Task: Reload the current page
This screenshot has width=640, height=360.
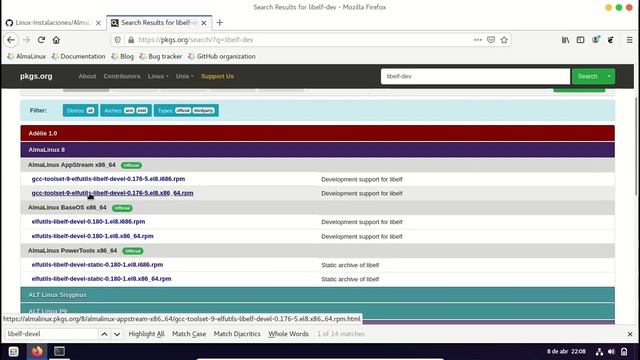Action: (41, 40)
